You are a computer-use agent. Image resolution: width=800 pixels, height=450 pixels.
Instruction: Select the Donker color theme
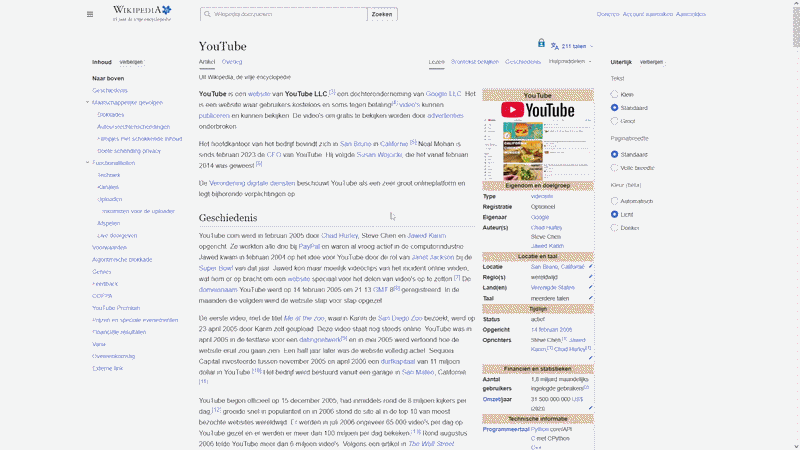pos(614,228)
